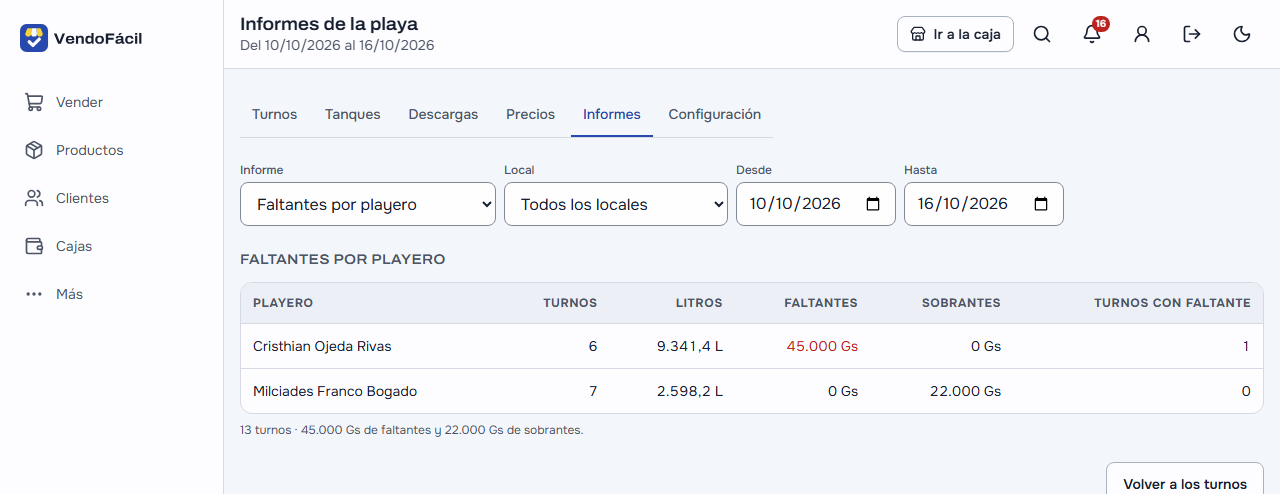
Task: Log out with the exit arrow icon
Action: point(1192,34)
